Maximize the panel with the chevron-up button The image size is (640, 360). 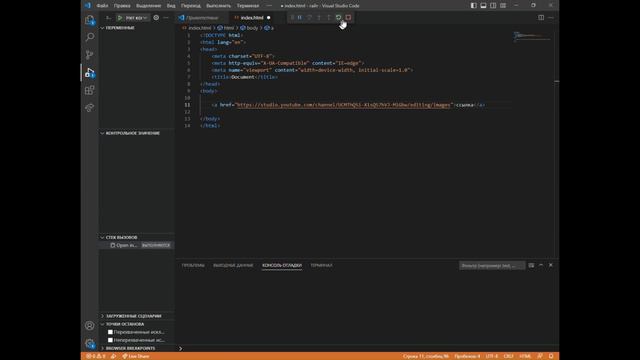tap(541, 265)
